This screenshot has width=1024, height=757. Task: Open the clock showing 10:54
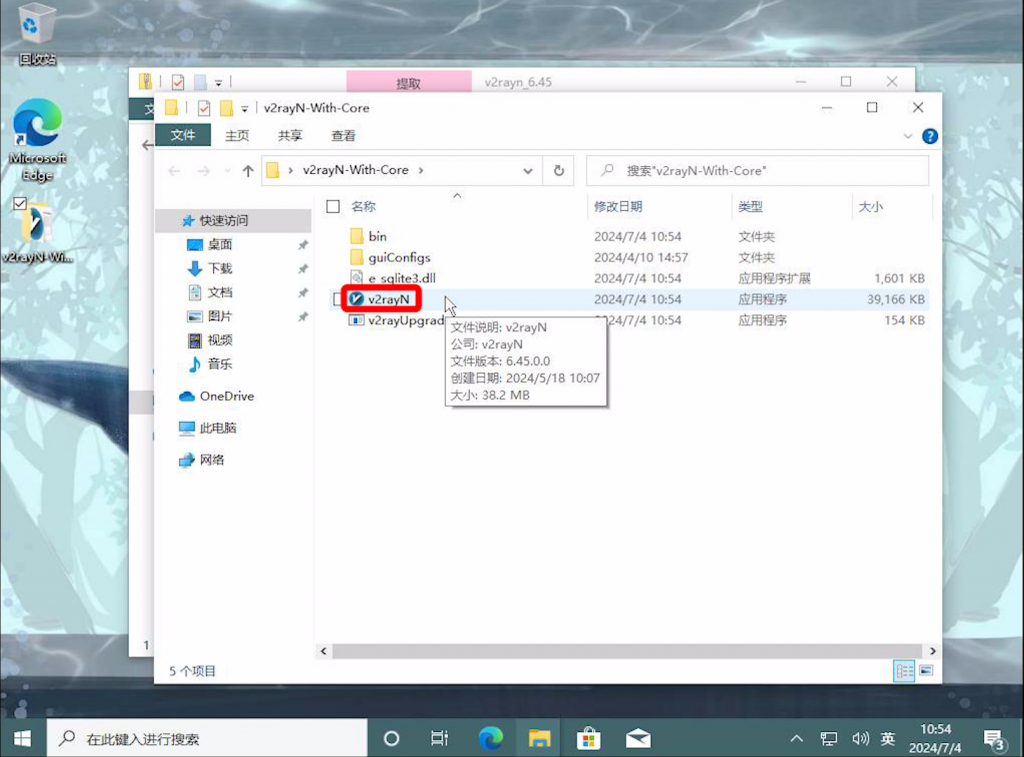[x=935, y=738]
